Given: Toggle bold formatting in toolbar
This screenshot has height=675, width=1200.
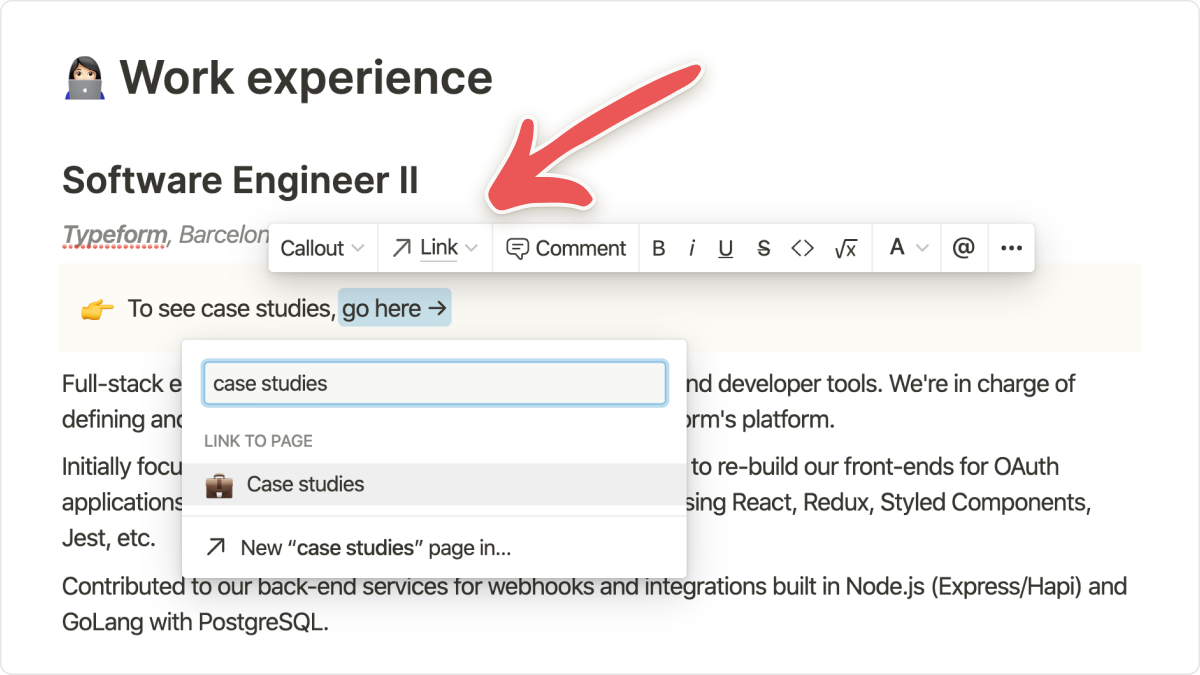Looking at the screenshot, I should coord(658,249).
